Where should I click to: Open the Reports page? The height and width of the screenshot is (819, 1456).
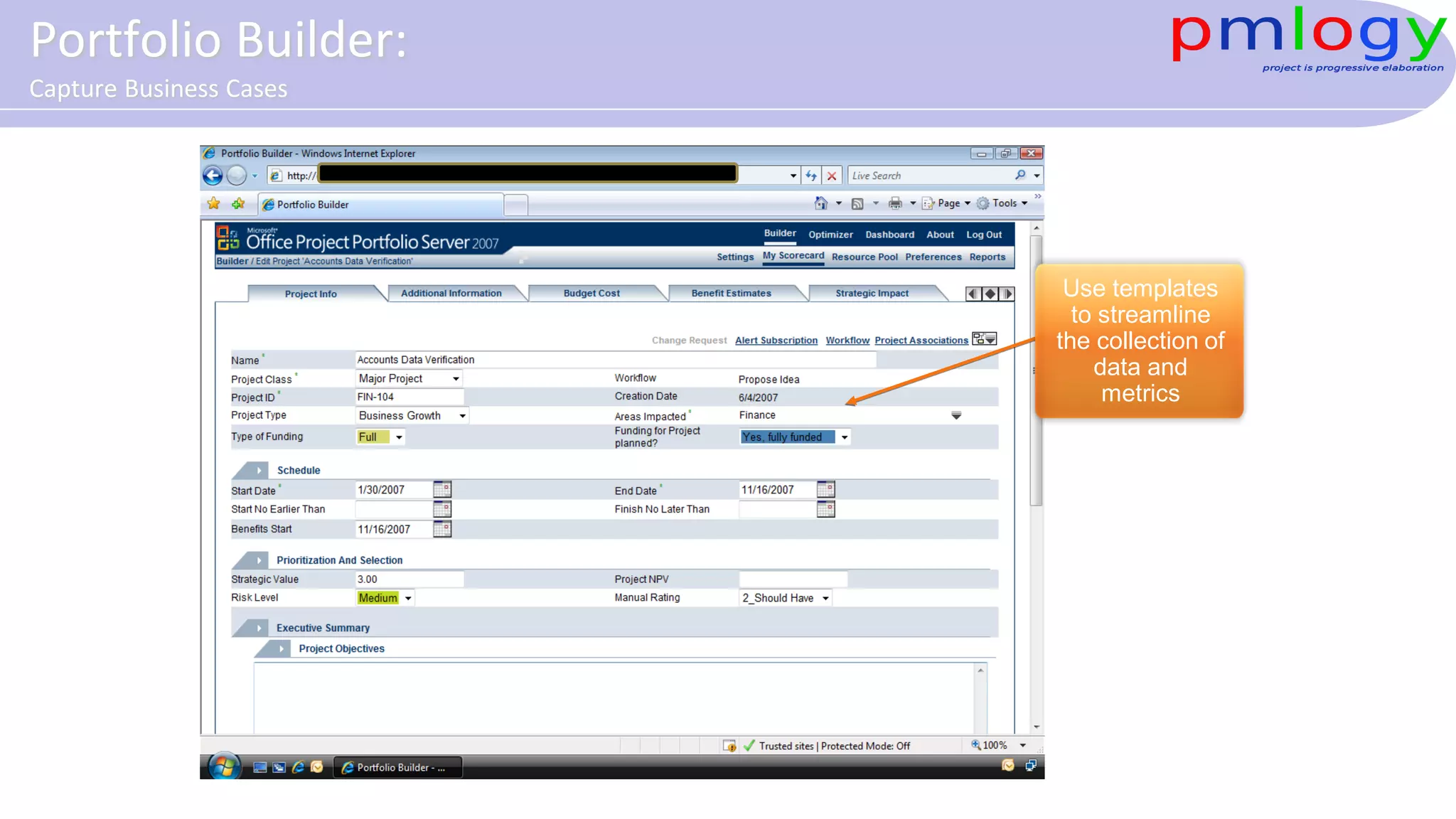987,257
